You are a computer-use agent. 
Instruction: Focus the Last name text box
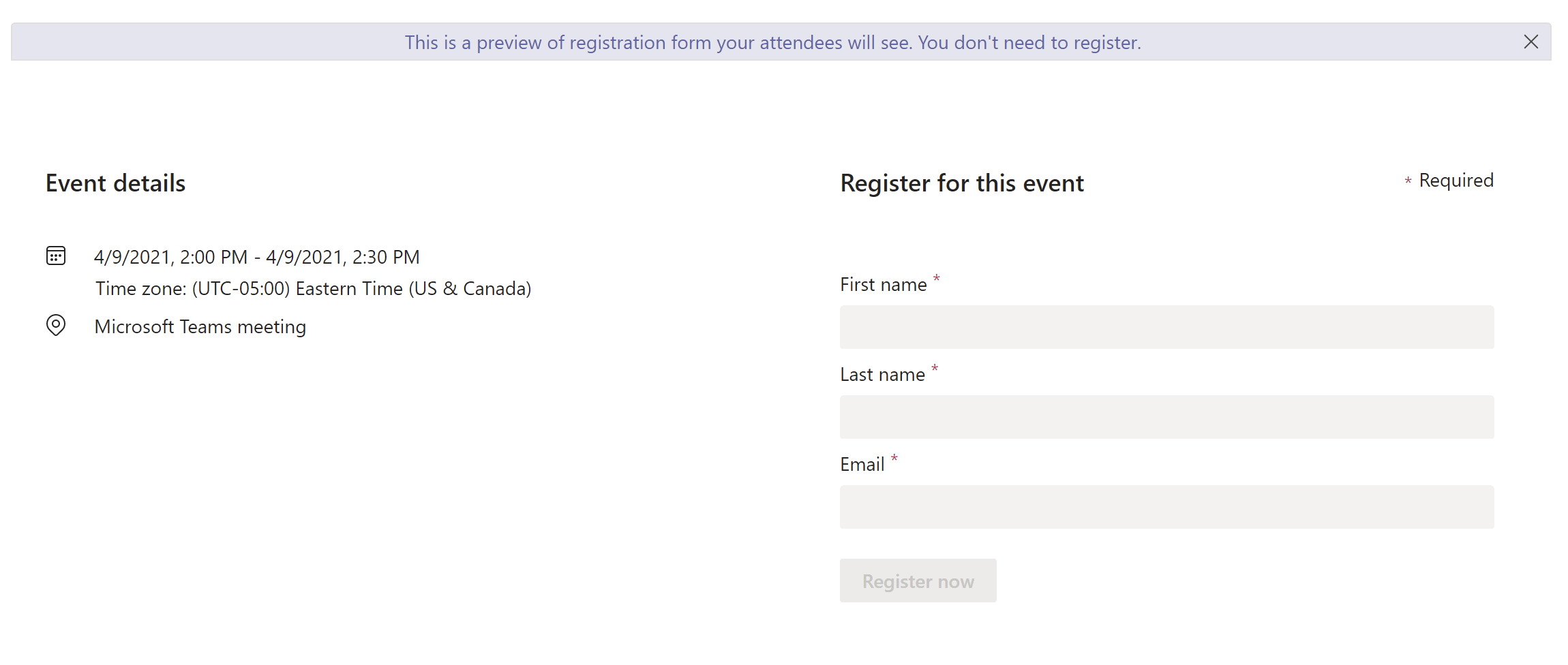pos(1166,417)
